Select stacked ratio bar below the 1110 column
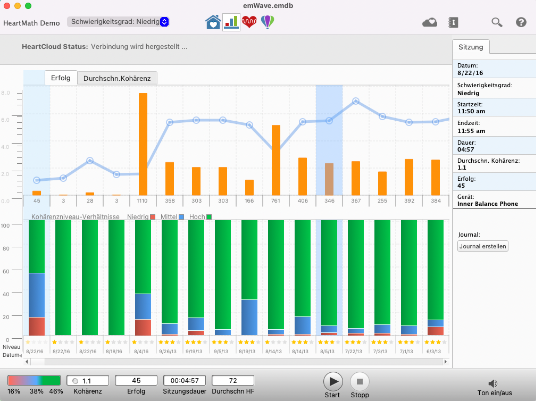Screen dimensions: 536x401 point(143,278)
